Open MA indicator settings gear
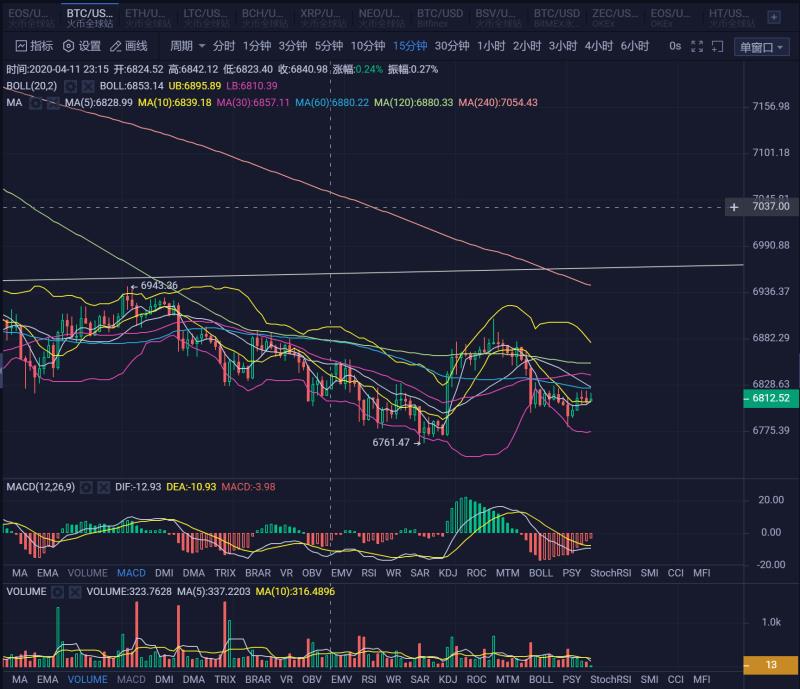 [36, 103]
